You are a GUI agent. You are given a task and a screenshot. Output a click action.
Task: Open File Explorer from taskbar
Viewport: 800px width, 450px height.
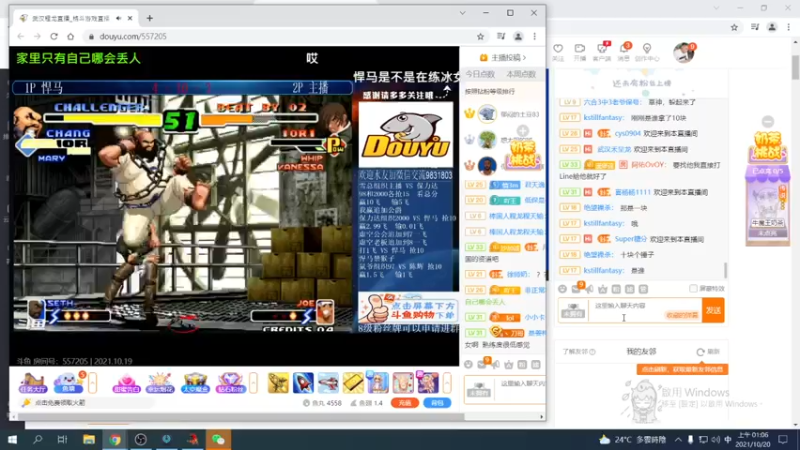tap(89, 439)
